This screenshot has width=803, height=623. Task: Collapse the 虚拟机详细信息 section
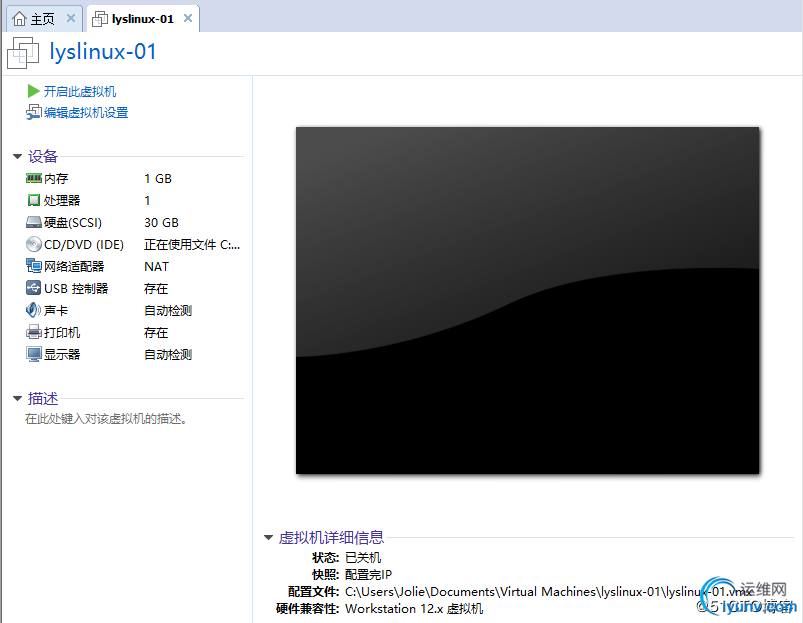(268, 538)
